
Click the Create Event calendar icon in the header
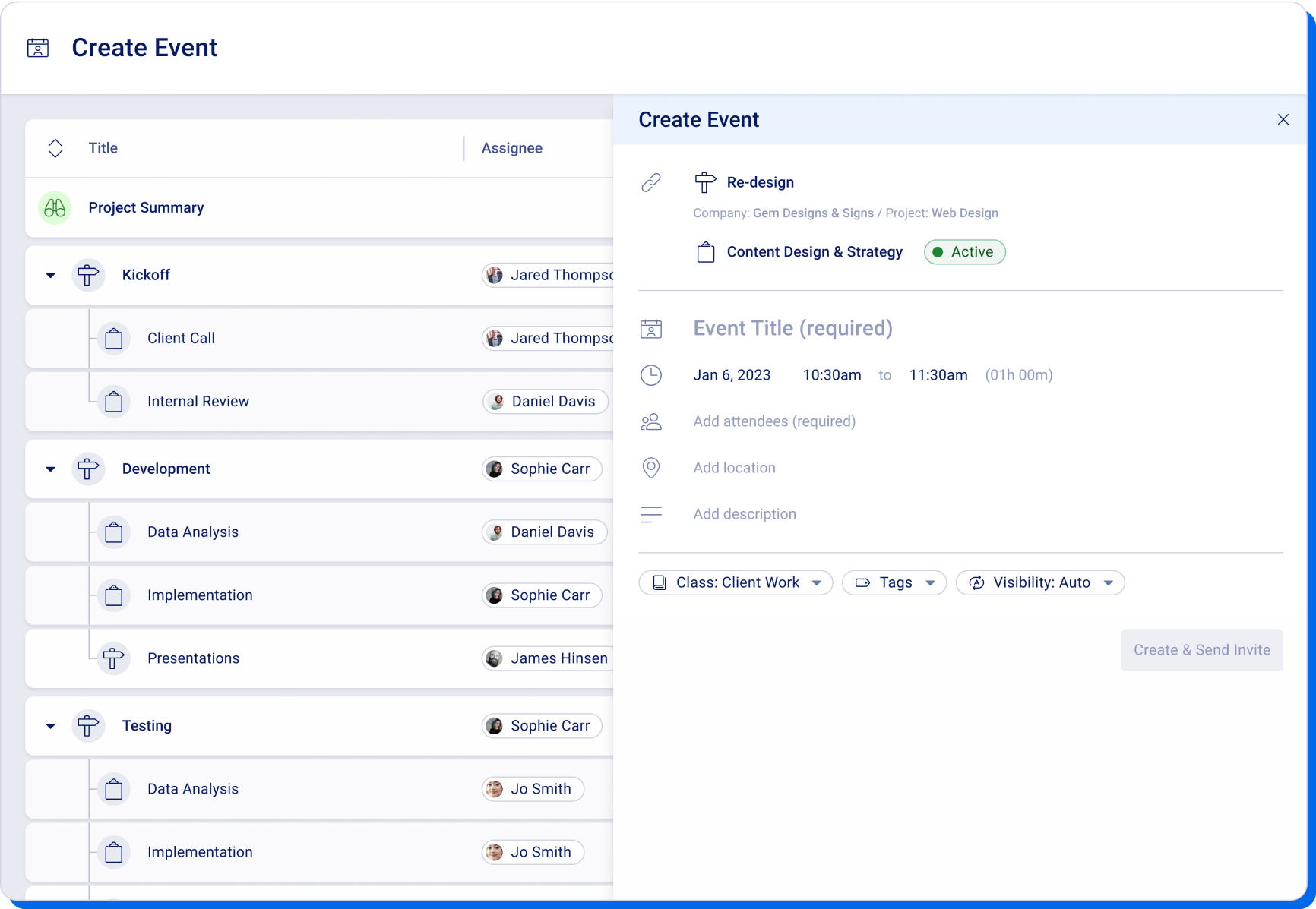click(37, 47)
